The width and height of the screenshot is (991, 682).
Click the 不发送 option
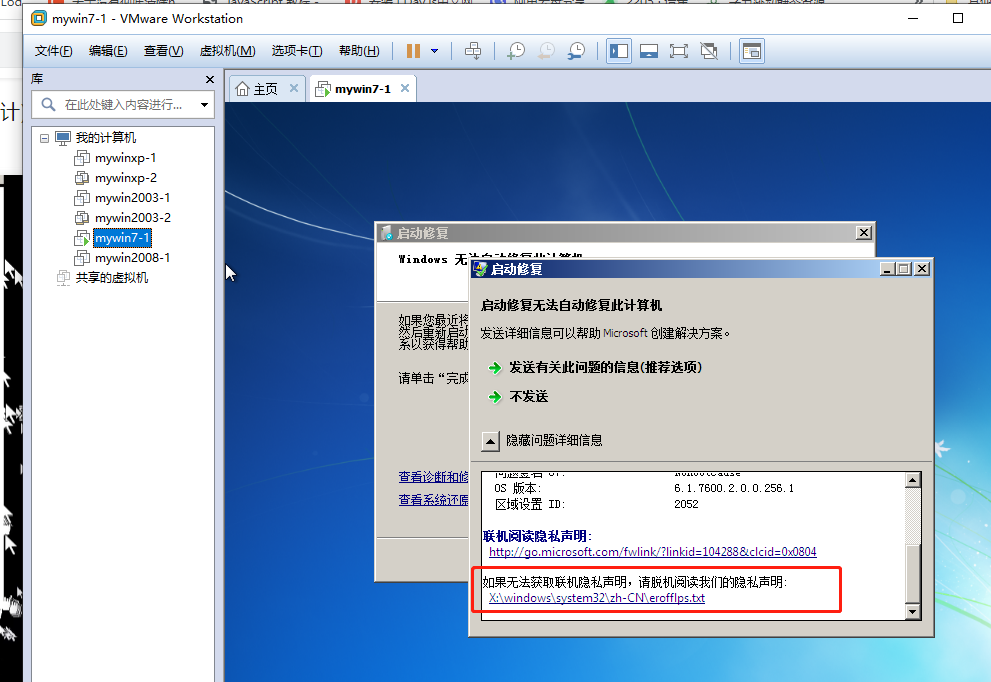[x=529, y=396]
